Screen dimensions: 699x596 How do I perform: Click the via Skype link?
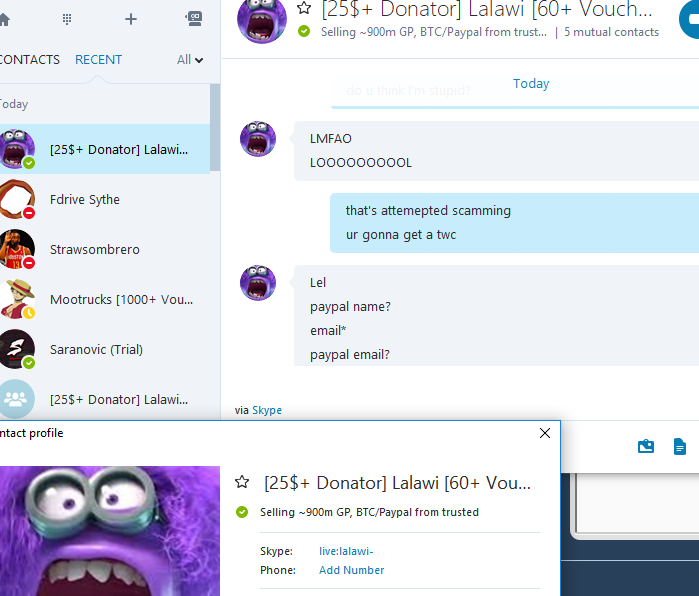(x=267, y=410)
